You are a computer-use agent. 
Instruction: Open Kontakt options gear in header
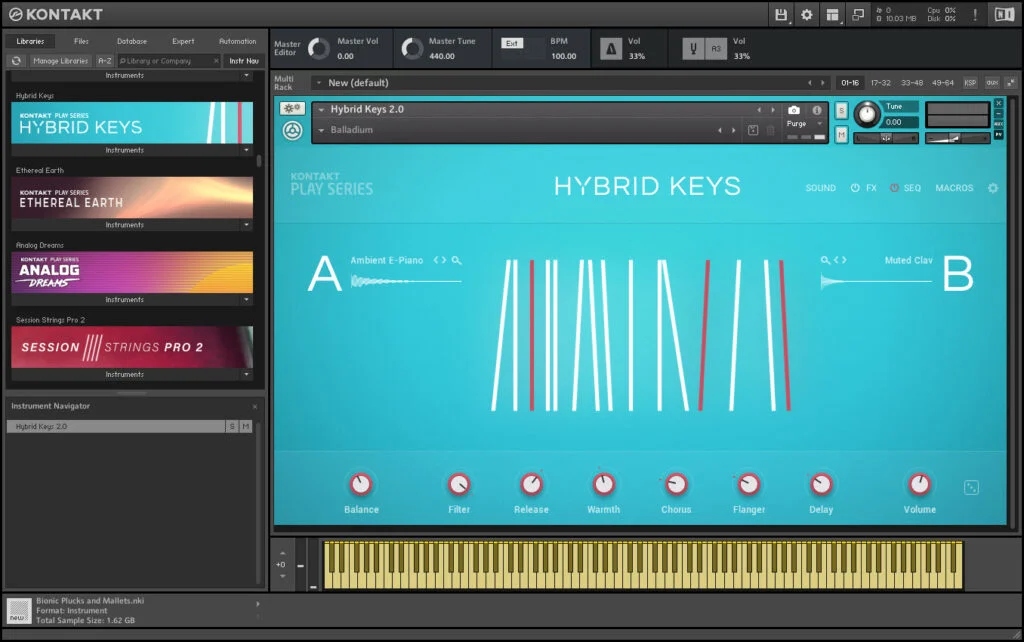807,14
